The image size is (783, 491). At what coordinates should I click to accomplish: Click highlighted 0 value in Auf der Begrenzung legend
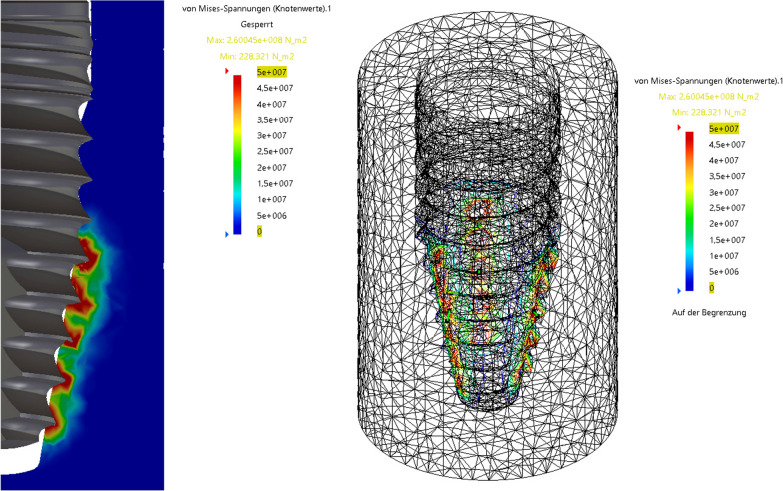coord(712,288)
